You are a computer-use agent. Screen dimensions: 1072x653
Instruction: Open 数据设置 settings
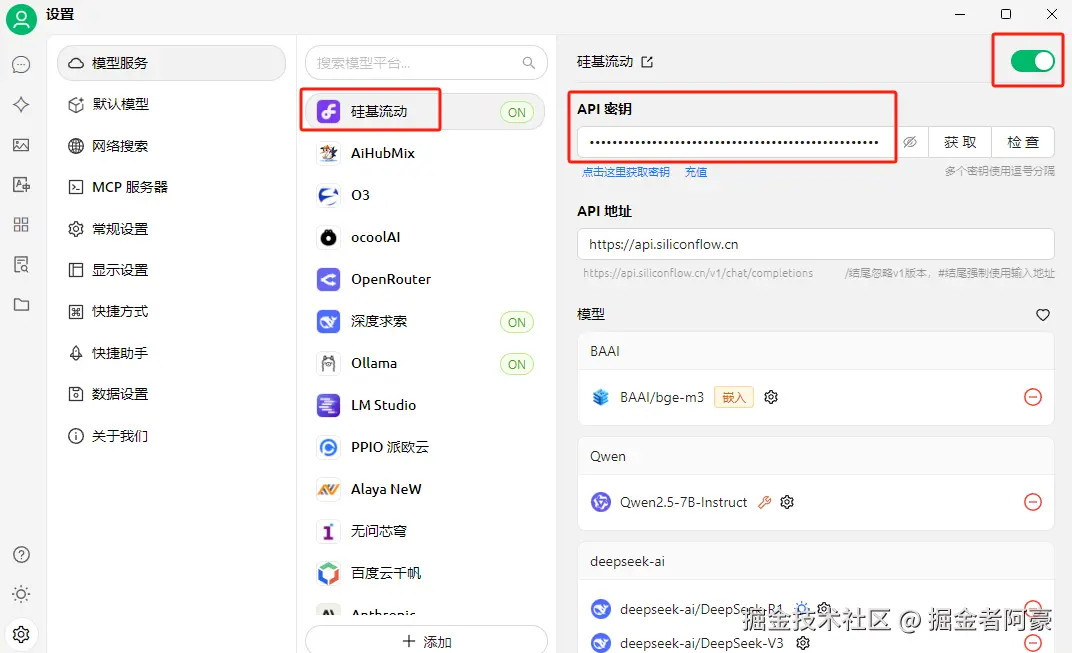click(171, 395)
